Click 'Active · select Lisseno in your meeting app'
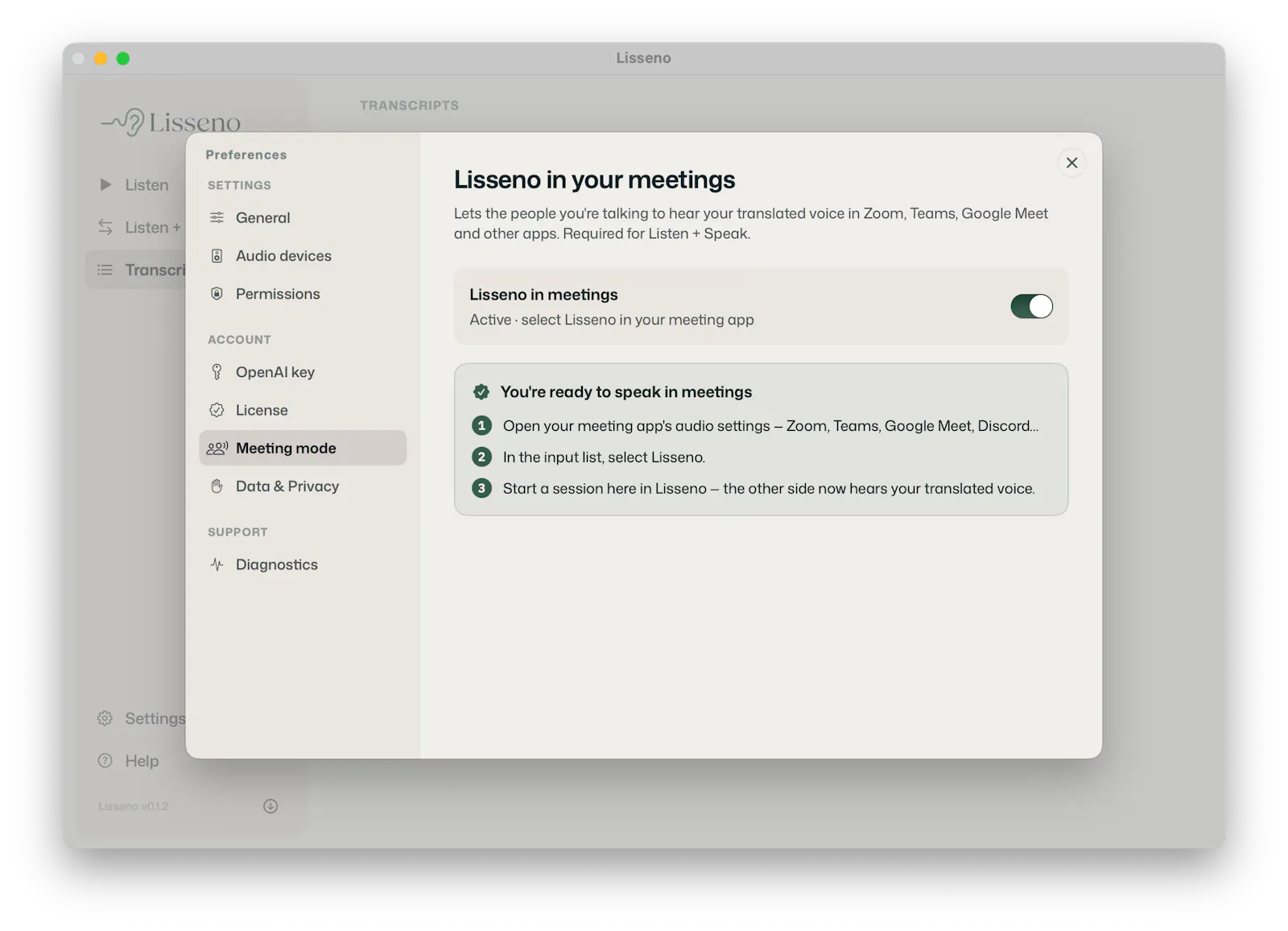This screenshot has height=931, width=1288. coord(612,320)
